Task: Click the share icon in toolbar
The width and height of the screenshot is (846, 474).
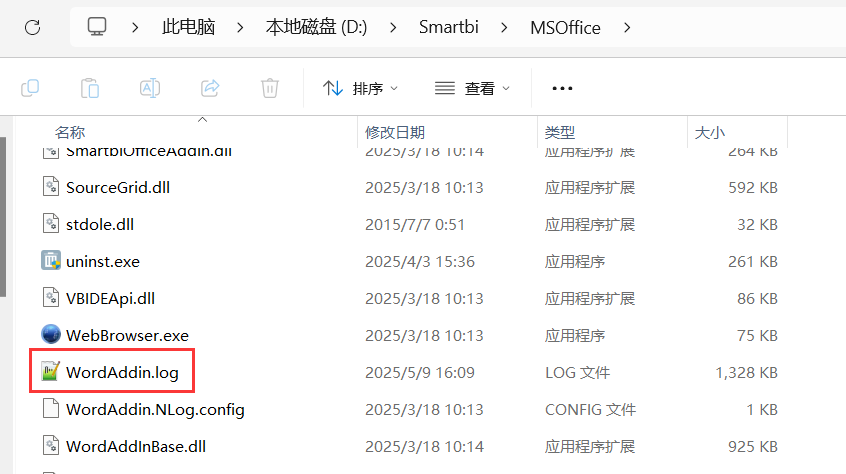Action: [210, 88]
